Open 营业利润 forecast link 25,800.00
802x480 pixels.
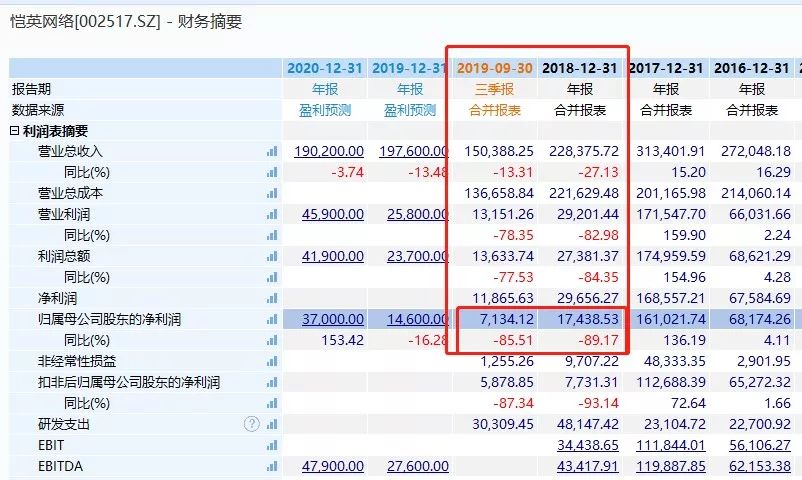coord(418,214)
